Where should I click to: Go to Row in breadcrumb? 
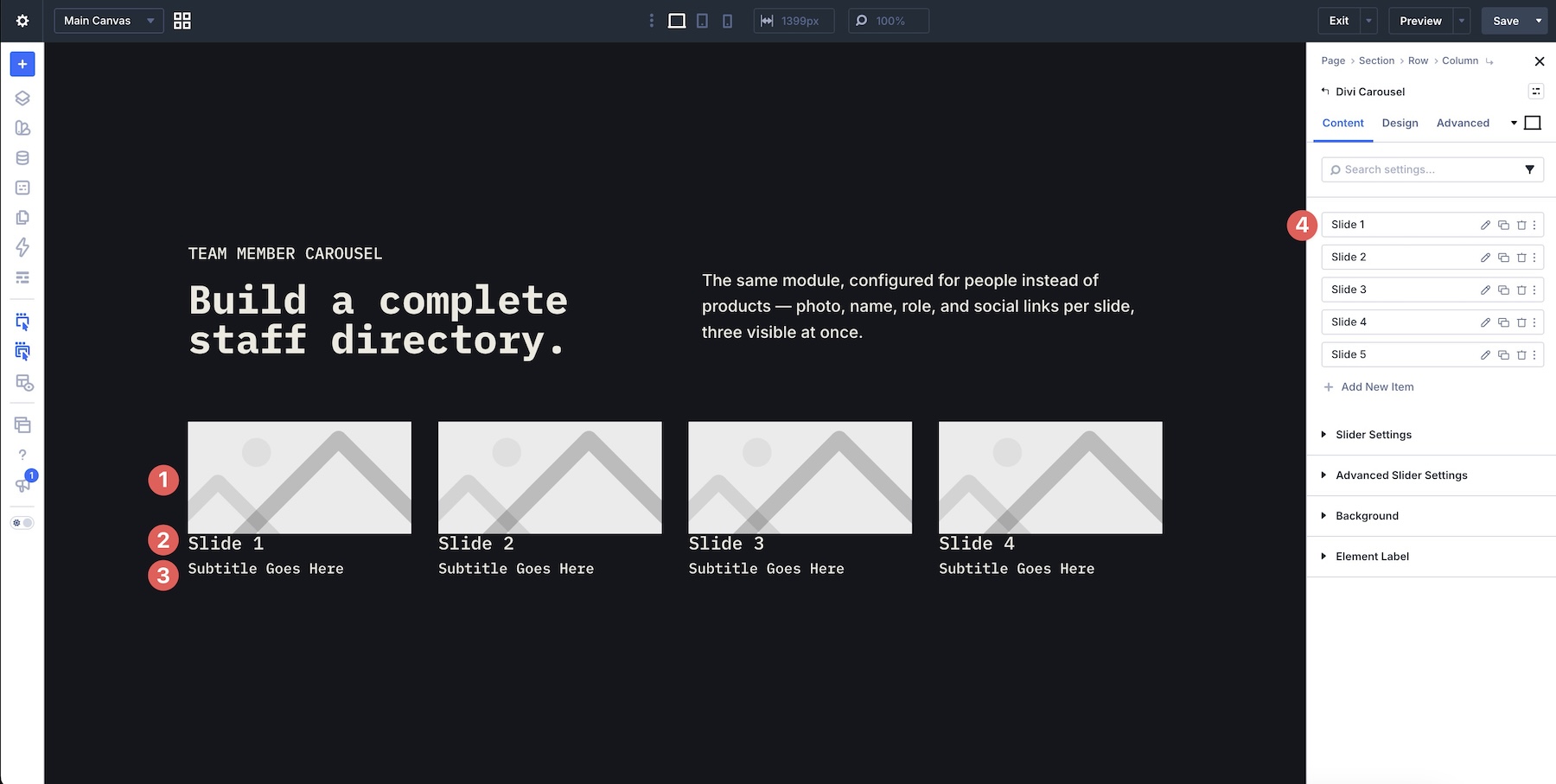pyautogui.click(x=1418, y=61)
